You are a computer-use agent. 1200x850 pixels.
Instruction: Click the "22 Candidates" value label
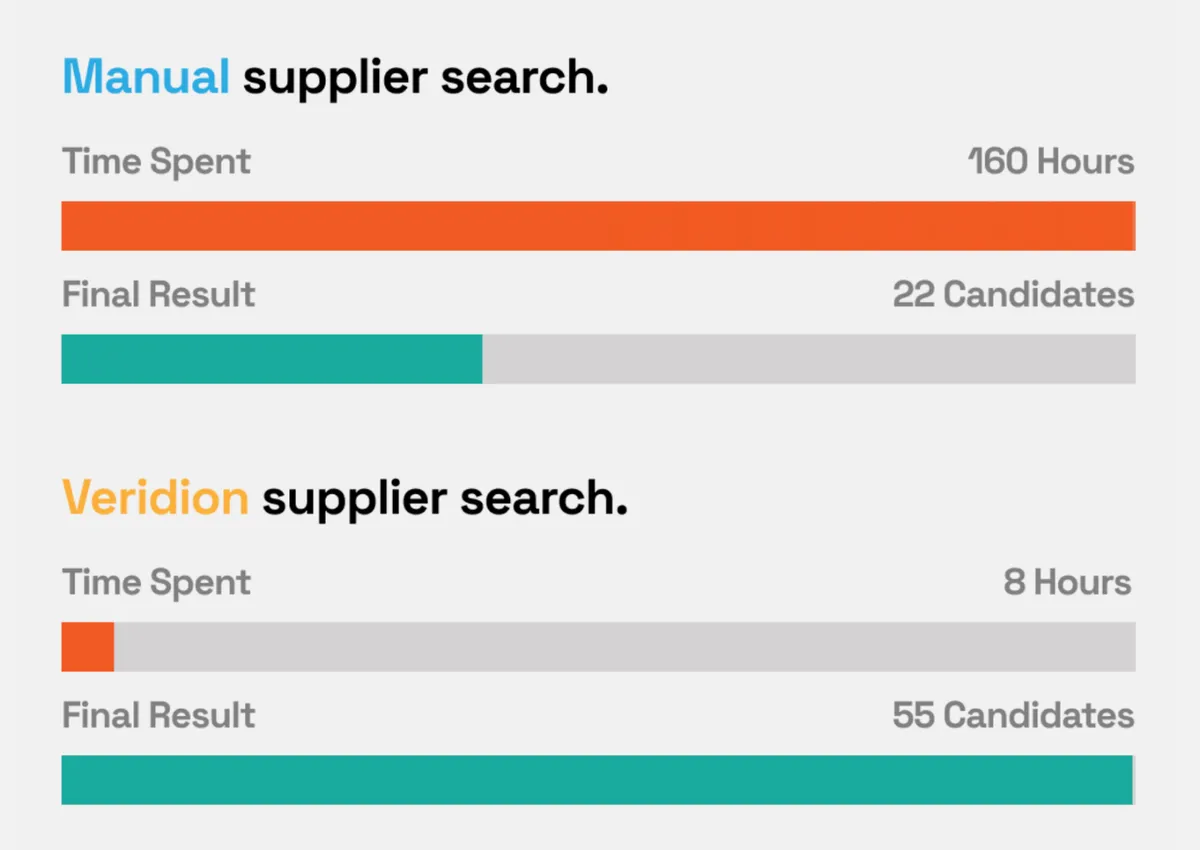click(1014, 294)
